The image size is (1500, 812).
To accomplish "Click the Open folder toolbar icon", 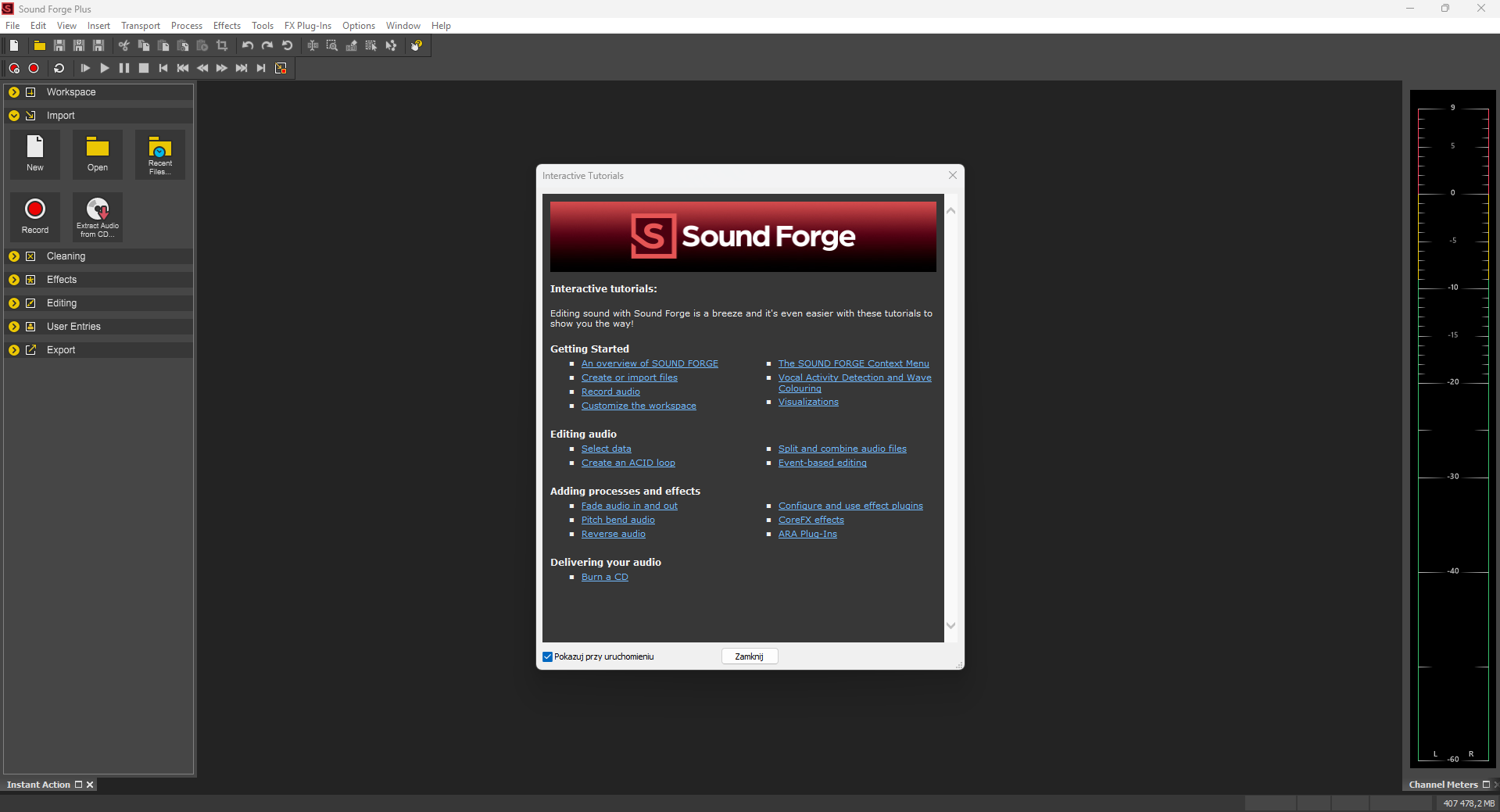I will [39, 45].
